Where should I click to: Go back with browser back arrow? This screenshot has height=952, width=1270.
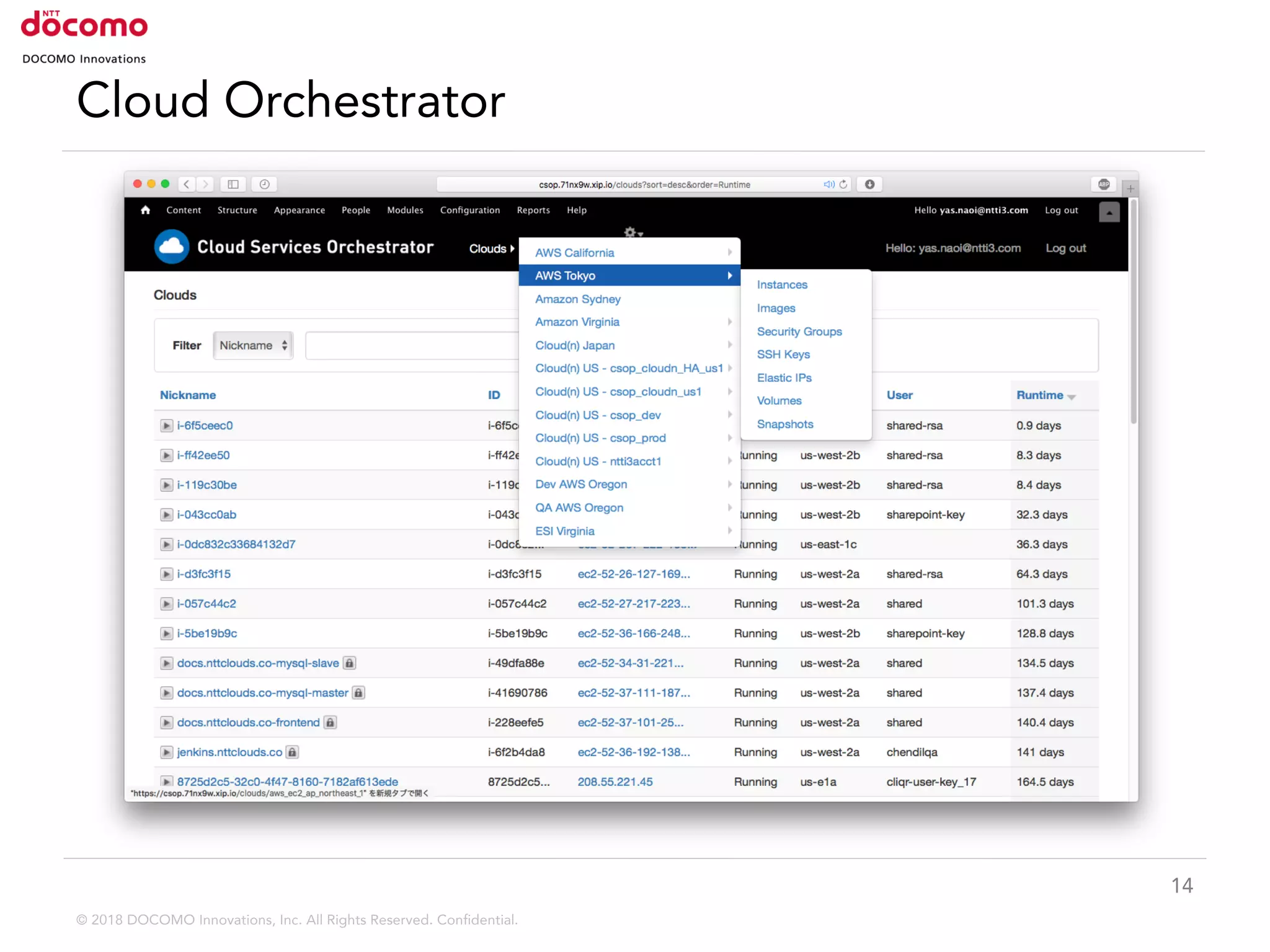click(x=187, y=184)
